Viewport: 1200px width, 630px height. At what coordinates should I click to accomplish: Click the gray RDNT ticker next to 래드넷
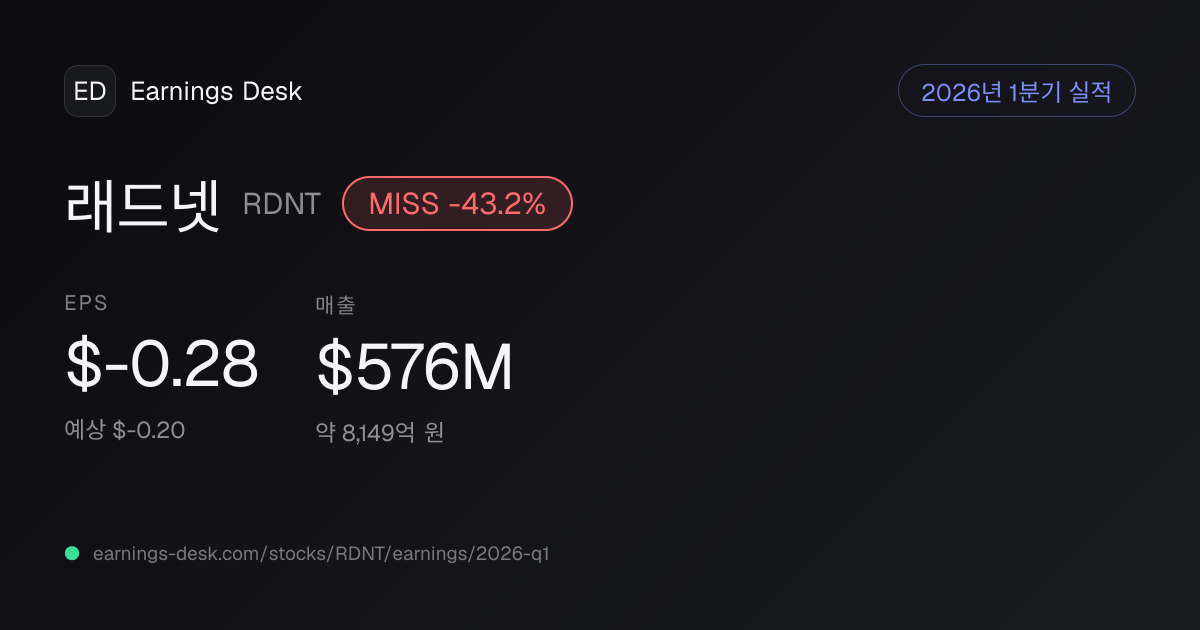click(x=282, y=204)
